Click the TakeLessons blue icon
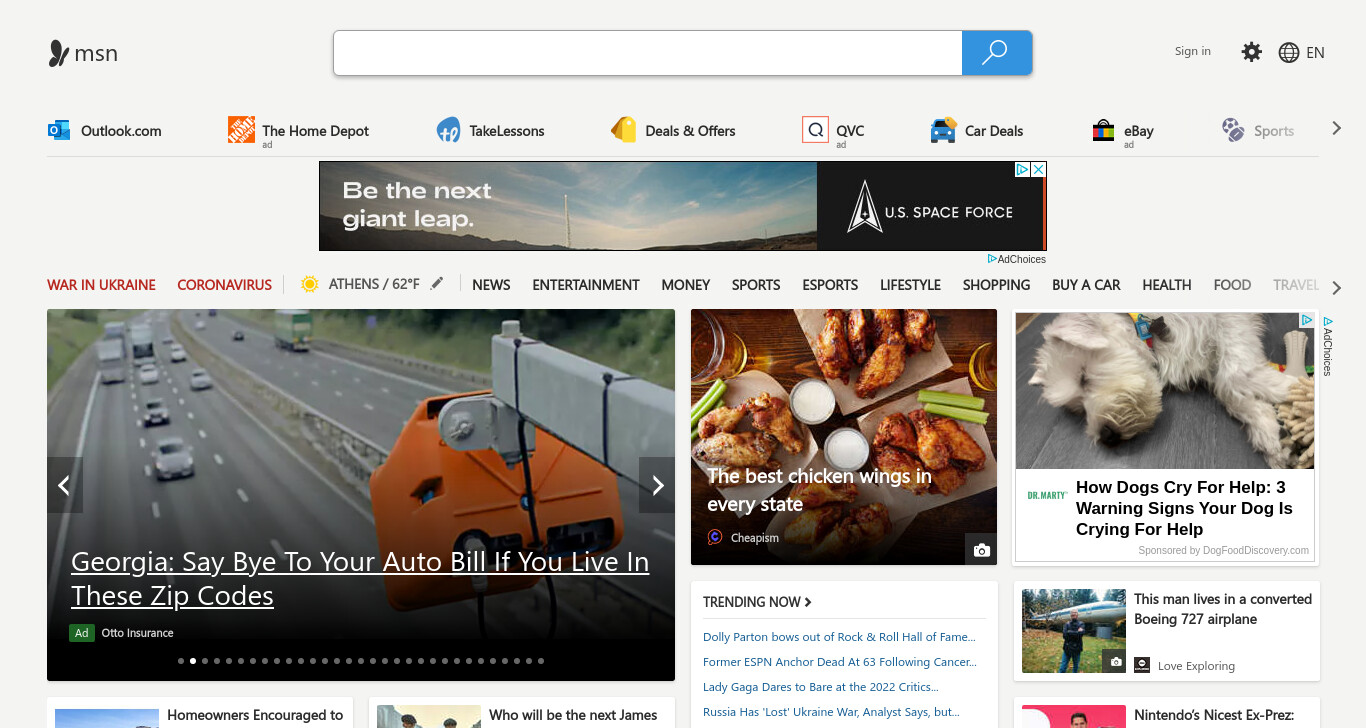This screenshot has height=728, width=1366. (448, 130)
